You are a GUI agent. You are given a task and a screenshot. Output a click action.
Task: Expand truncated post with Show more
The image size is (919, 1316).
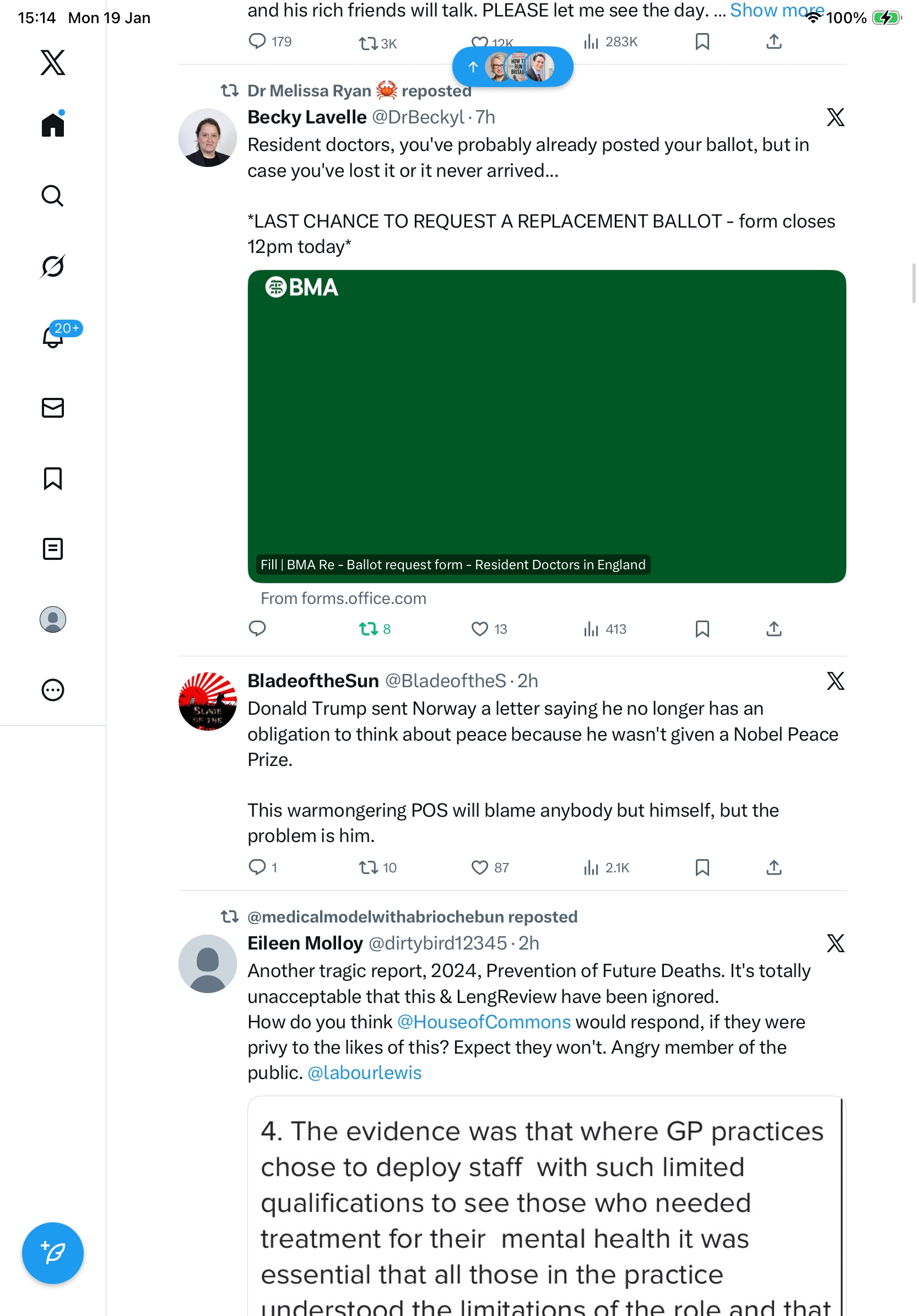click(x=776, y=10)
